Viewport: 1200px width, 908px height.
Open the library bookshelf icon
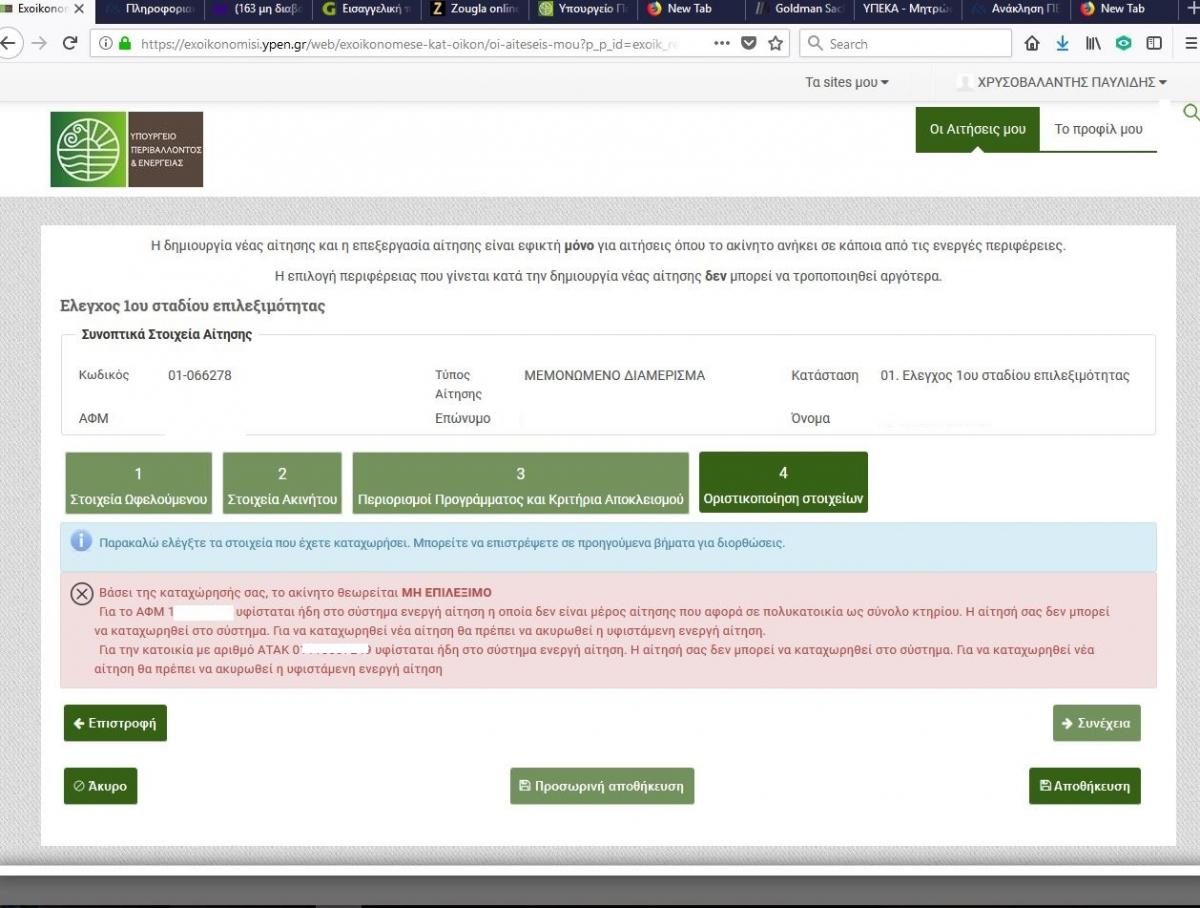tap(1093, 44)
